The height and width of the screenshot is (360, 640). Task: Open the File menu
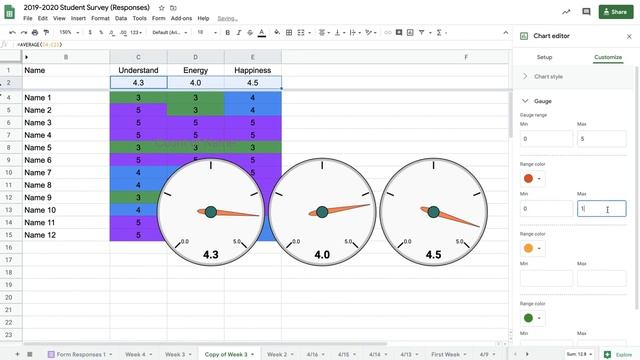pyautogui.click(x=28, y=18)
